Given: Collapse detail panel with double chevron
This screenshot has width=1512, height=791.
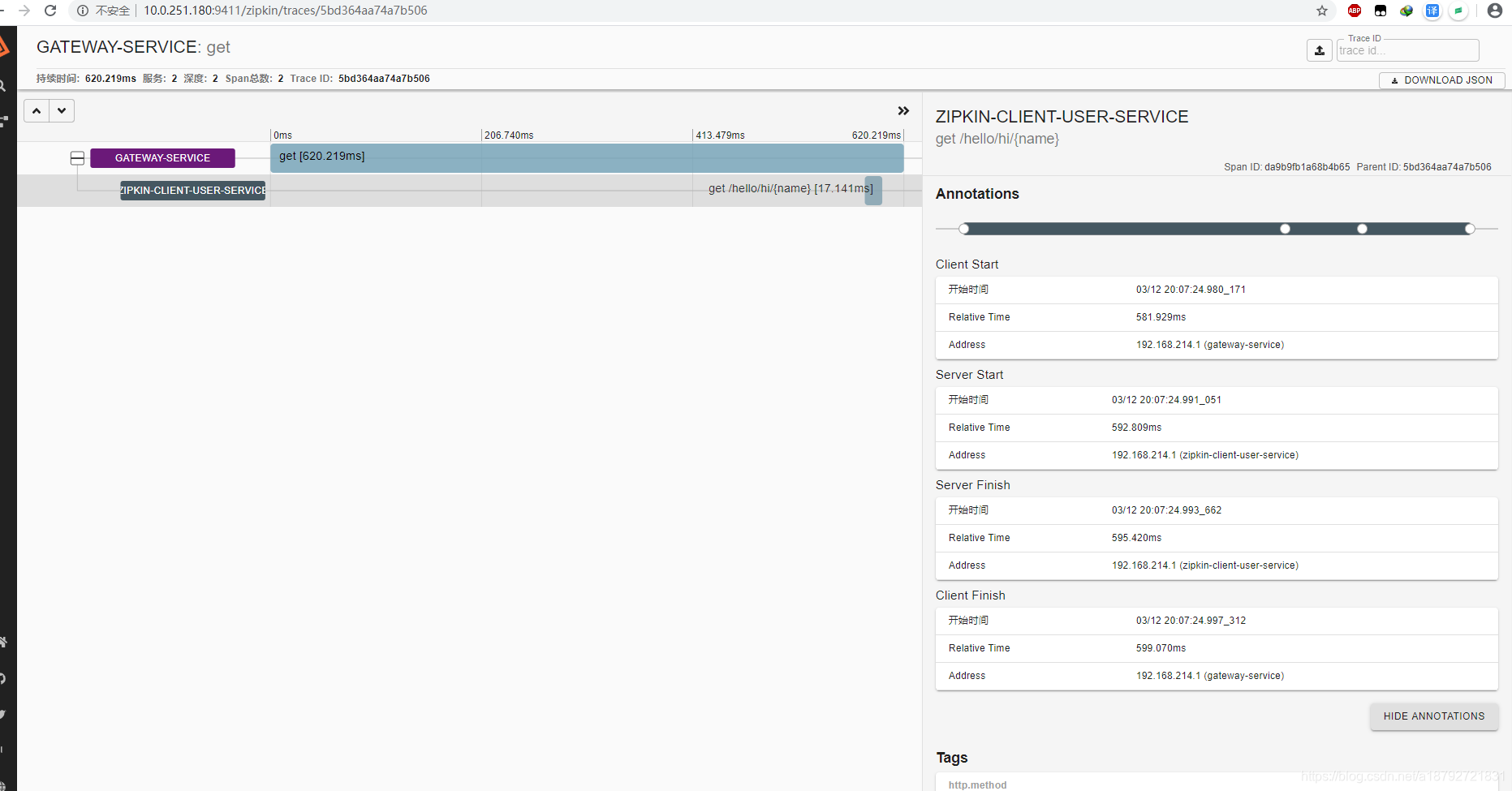Looking at the screenshot, I should (903, 111).
